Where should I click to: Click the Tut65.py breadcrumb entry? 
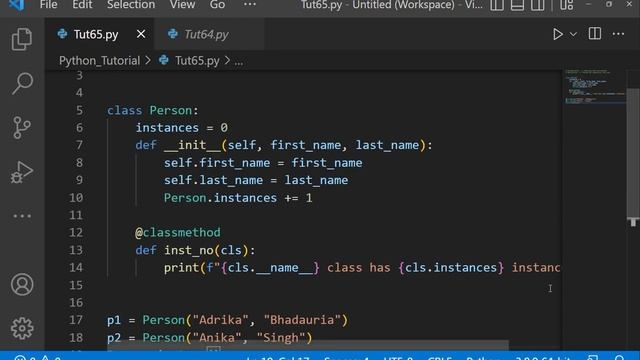pos(197,61)
